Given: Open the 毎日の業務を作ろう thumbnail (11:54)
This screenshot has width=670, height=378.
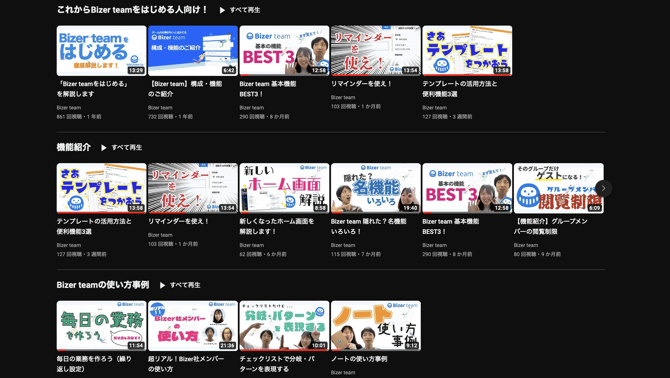Looking at the screenshot, I should [101, 326].
